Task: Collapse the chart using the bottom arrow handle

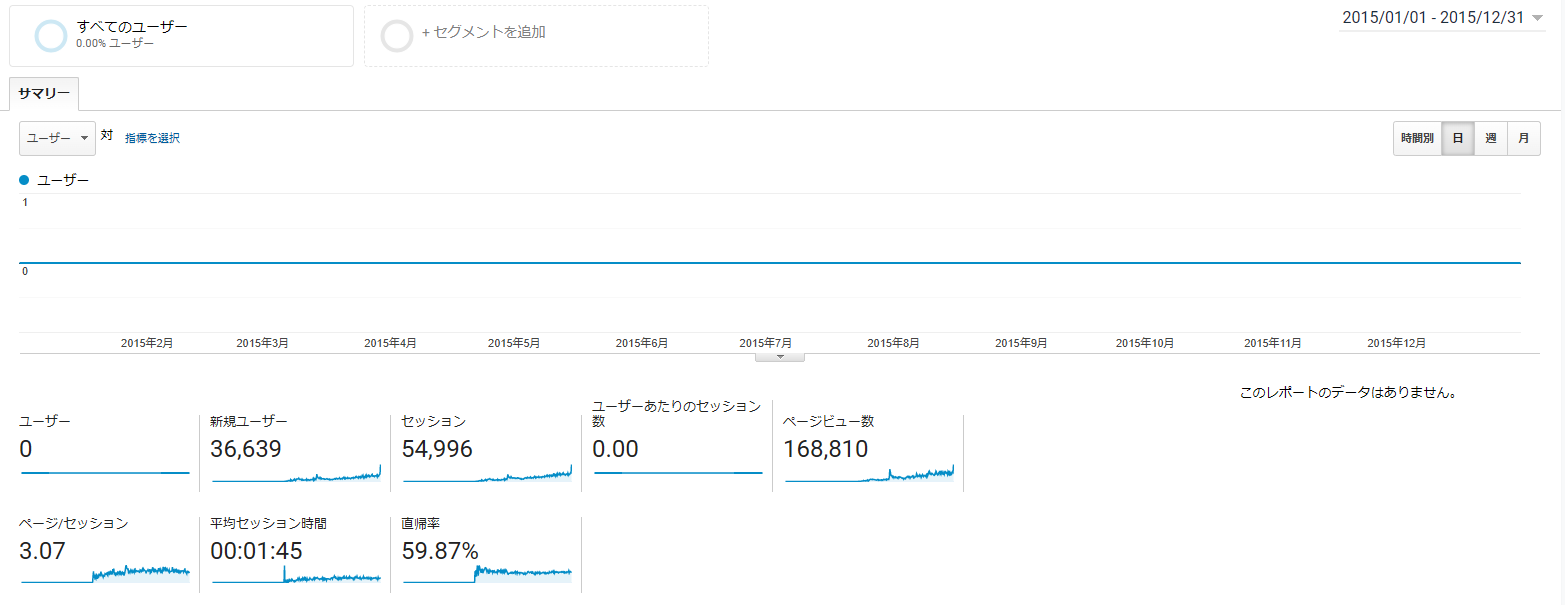Action: point(780,356)
